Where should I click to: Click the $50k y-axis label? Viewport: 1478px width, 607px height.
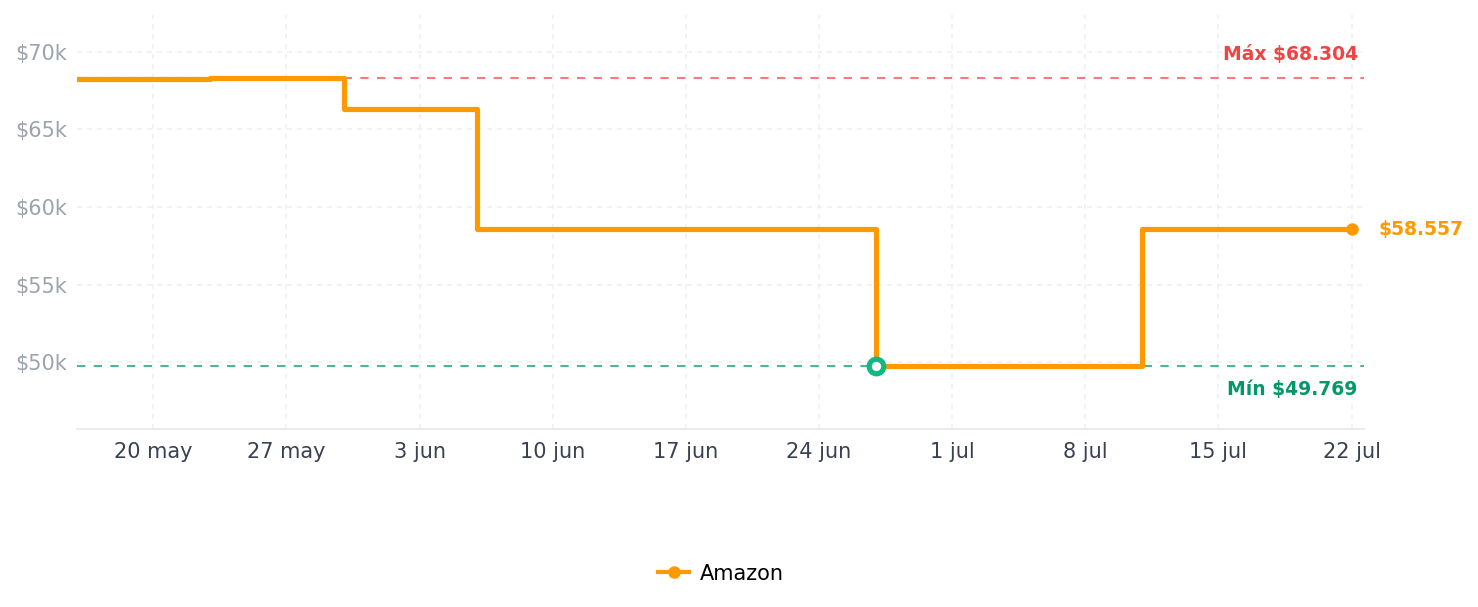point(41,363)
